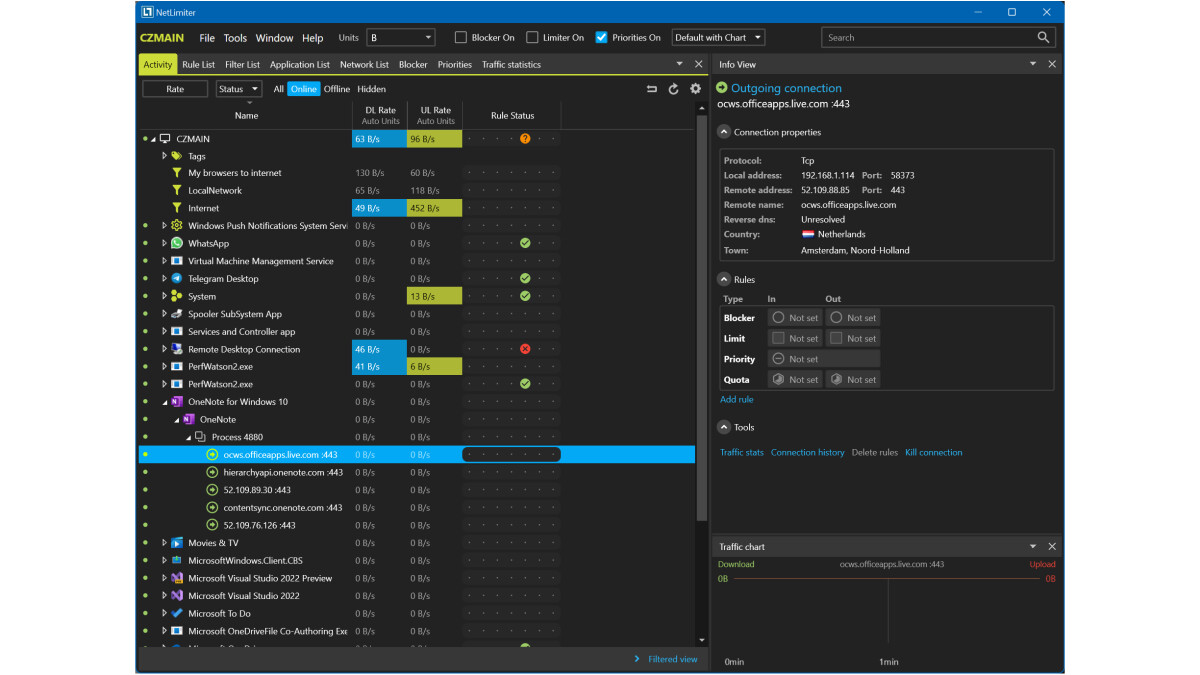This screenshot has width=1200, height=675.
Task: Check the Limit Out rule checkbox
Action: 836,338
